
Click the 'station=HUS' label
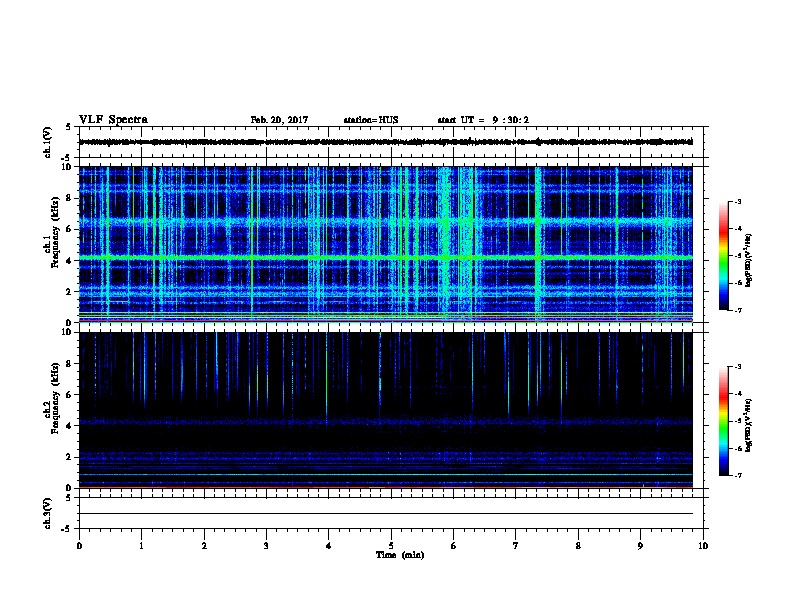[371, 120]
